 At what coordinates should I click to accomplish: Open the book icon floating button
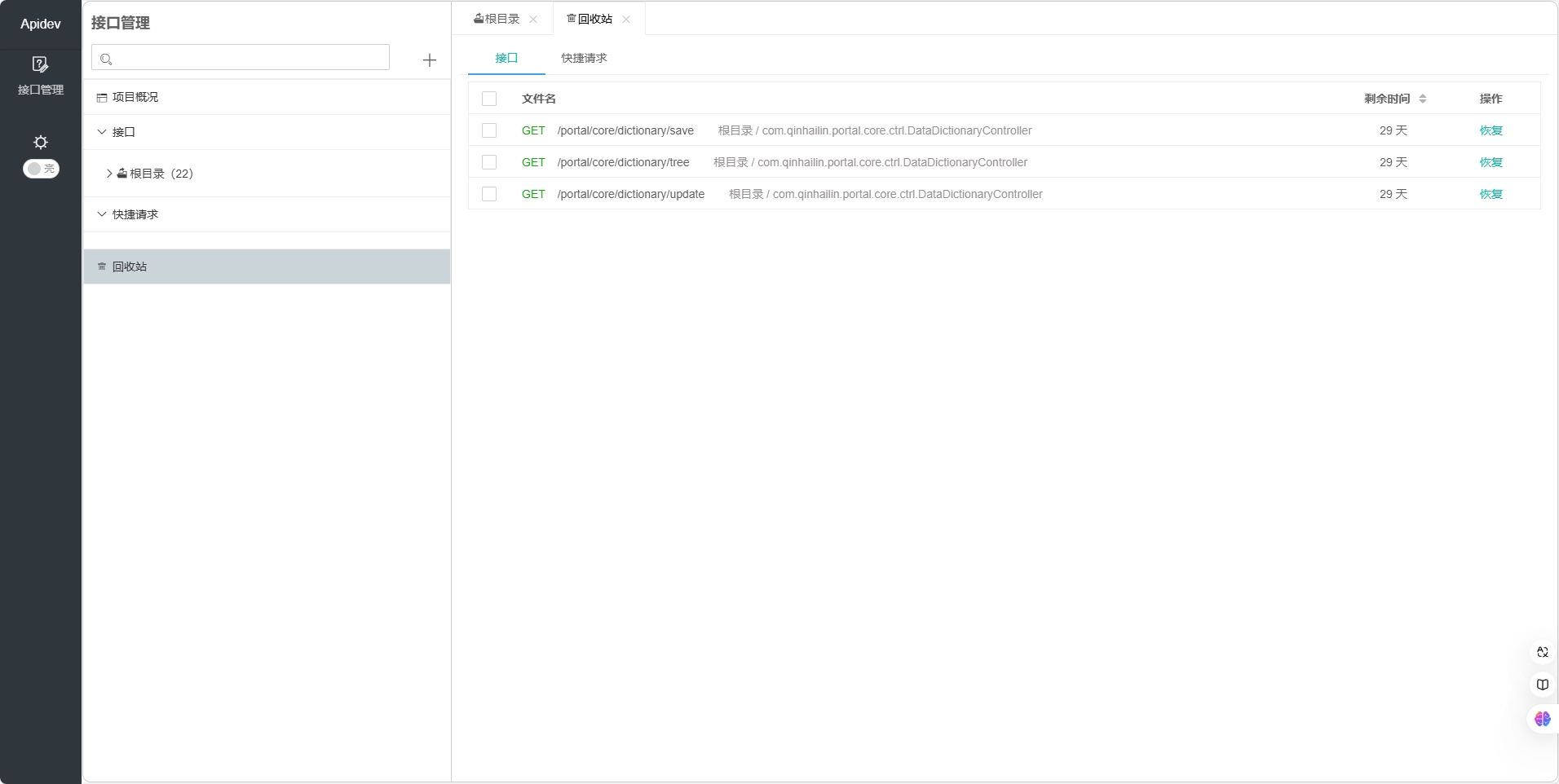click(1542, 685)
